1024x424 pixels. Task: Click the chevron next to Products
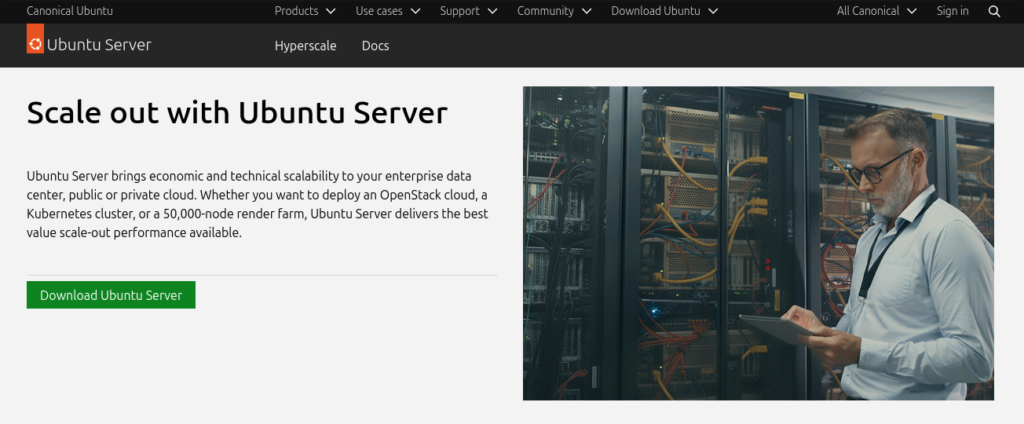[x=330, y=11]
